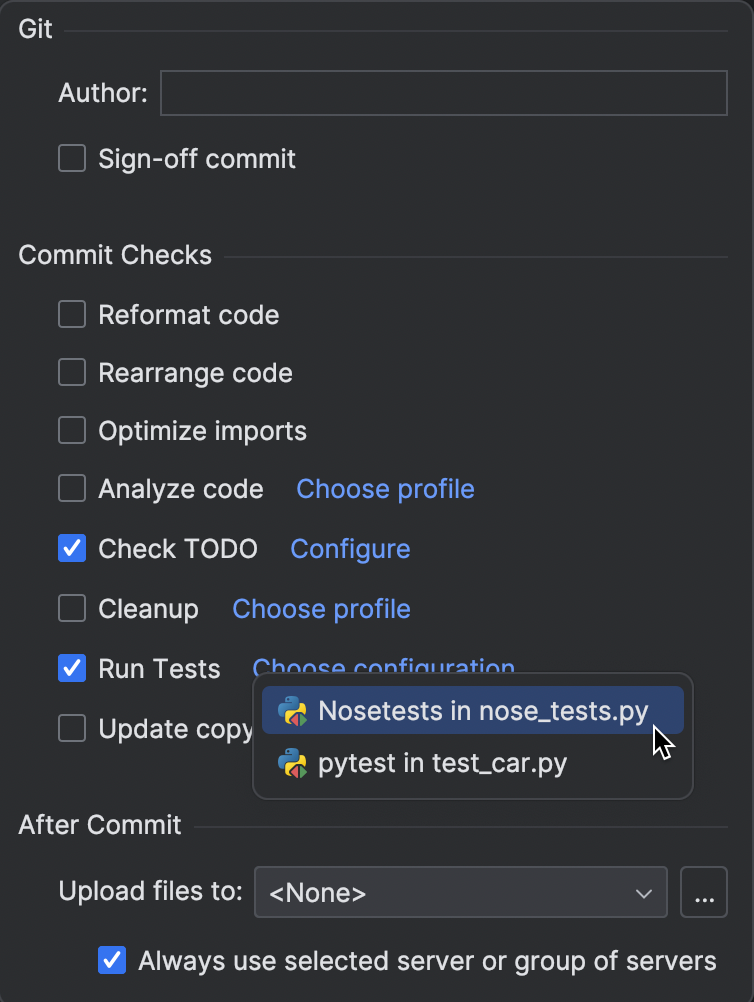Enable Optimize imports before commit

point(71,430)
